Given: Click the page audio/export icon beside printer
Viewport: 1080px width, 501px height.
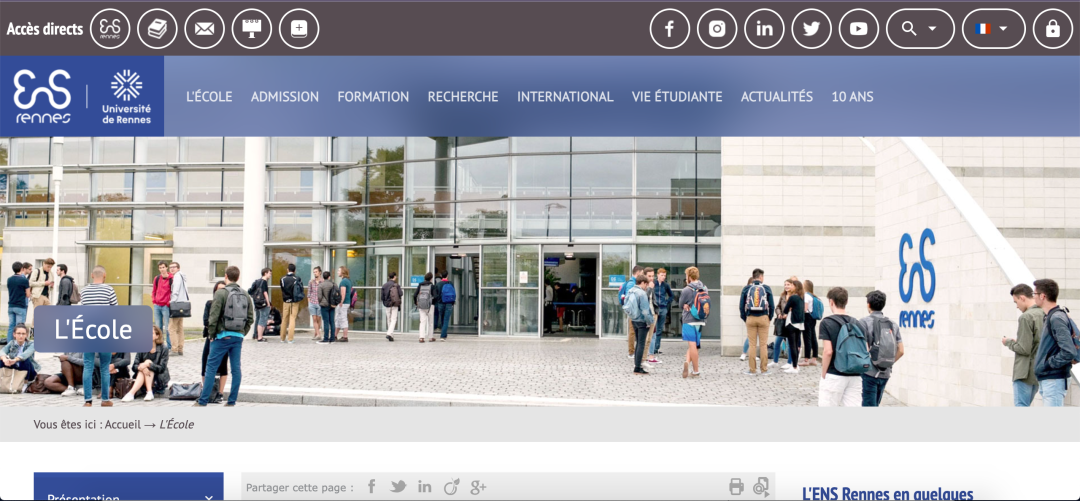Looking at the screenshot, I should (x=760, y=487).
